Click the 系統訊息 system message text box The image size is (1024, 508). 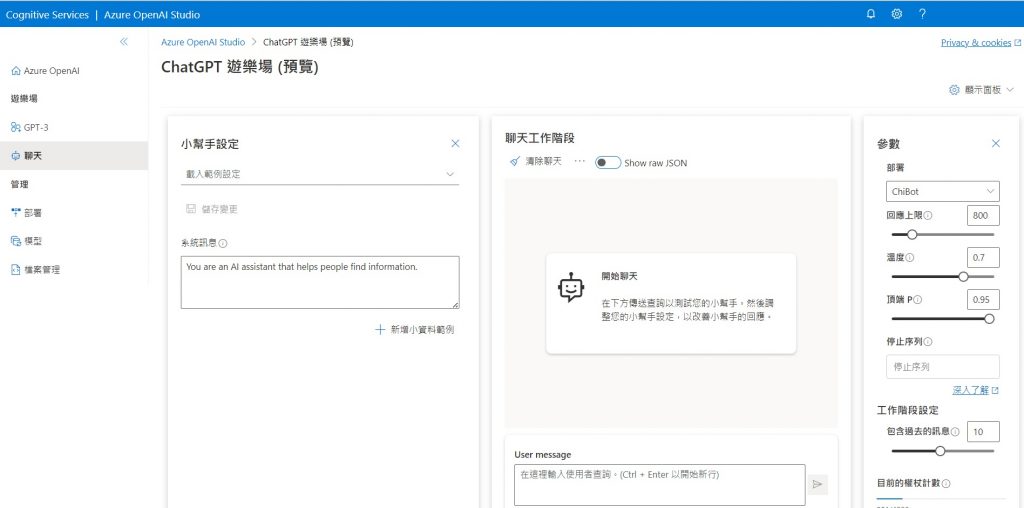coord(320,282)
